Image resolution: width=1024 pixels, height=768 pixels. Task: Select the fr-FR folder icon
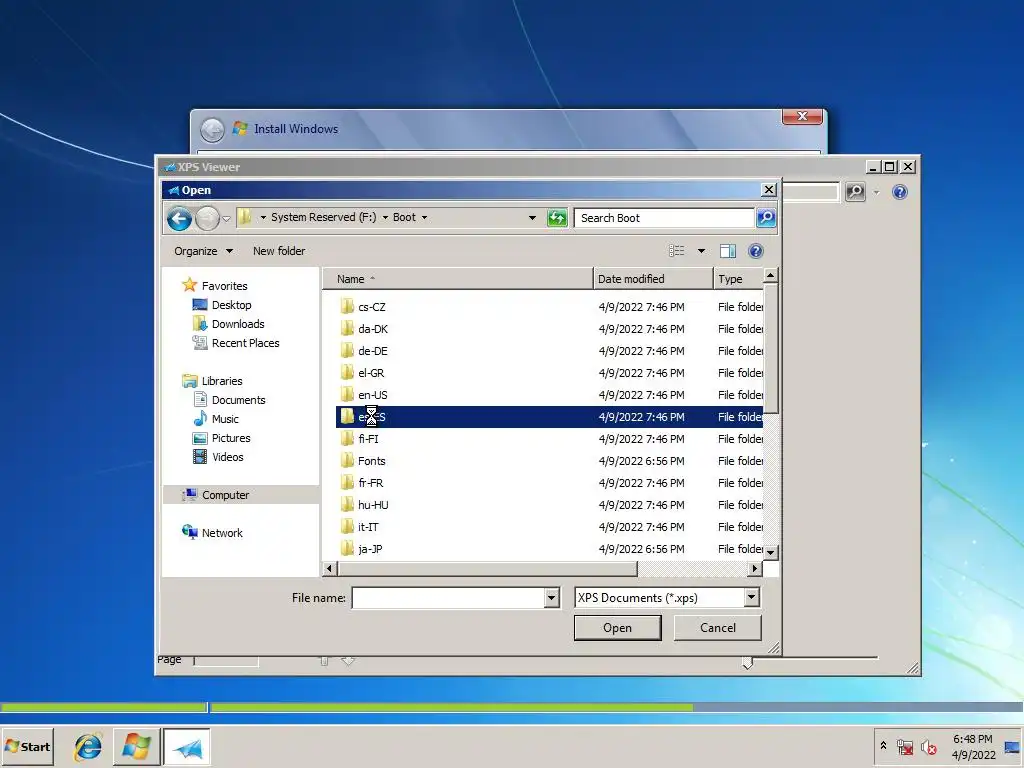[347, 483]
